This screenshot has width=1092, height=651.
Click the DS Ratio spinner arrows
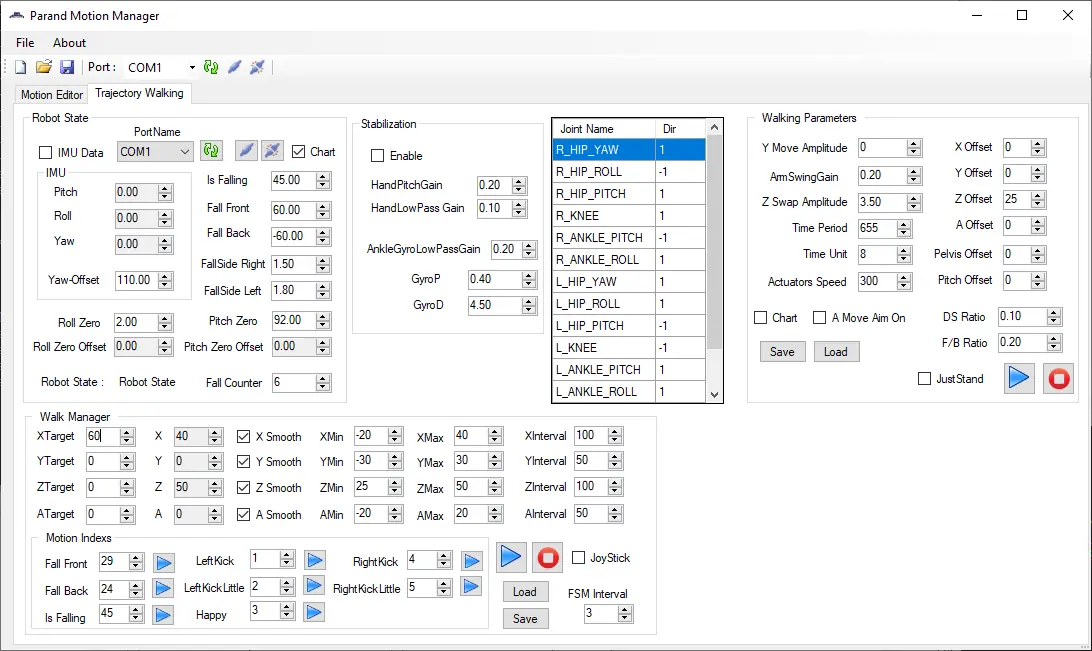tap(1054, 317)
